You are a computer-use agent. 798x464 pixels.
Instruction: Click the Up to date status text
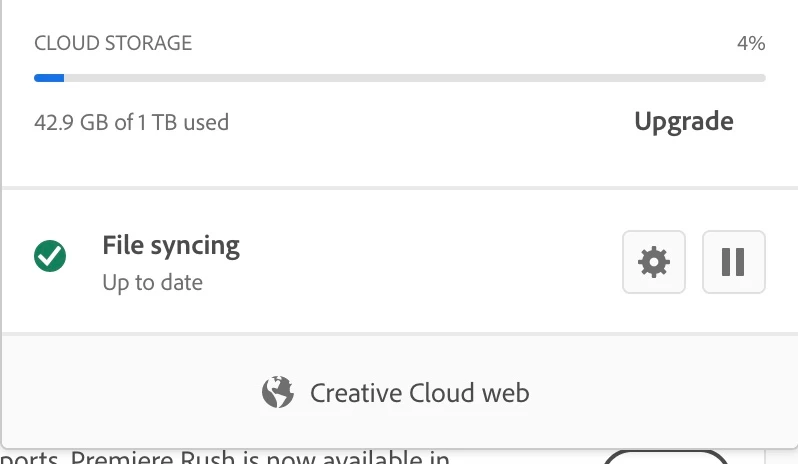152,282
